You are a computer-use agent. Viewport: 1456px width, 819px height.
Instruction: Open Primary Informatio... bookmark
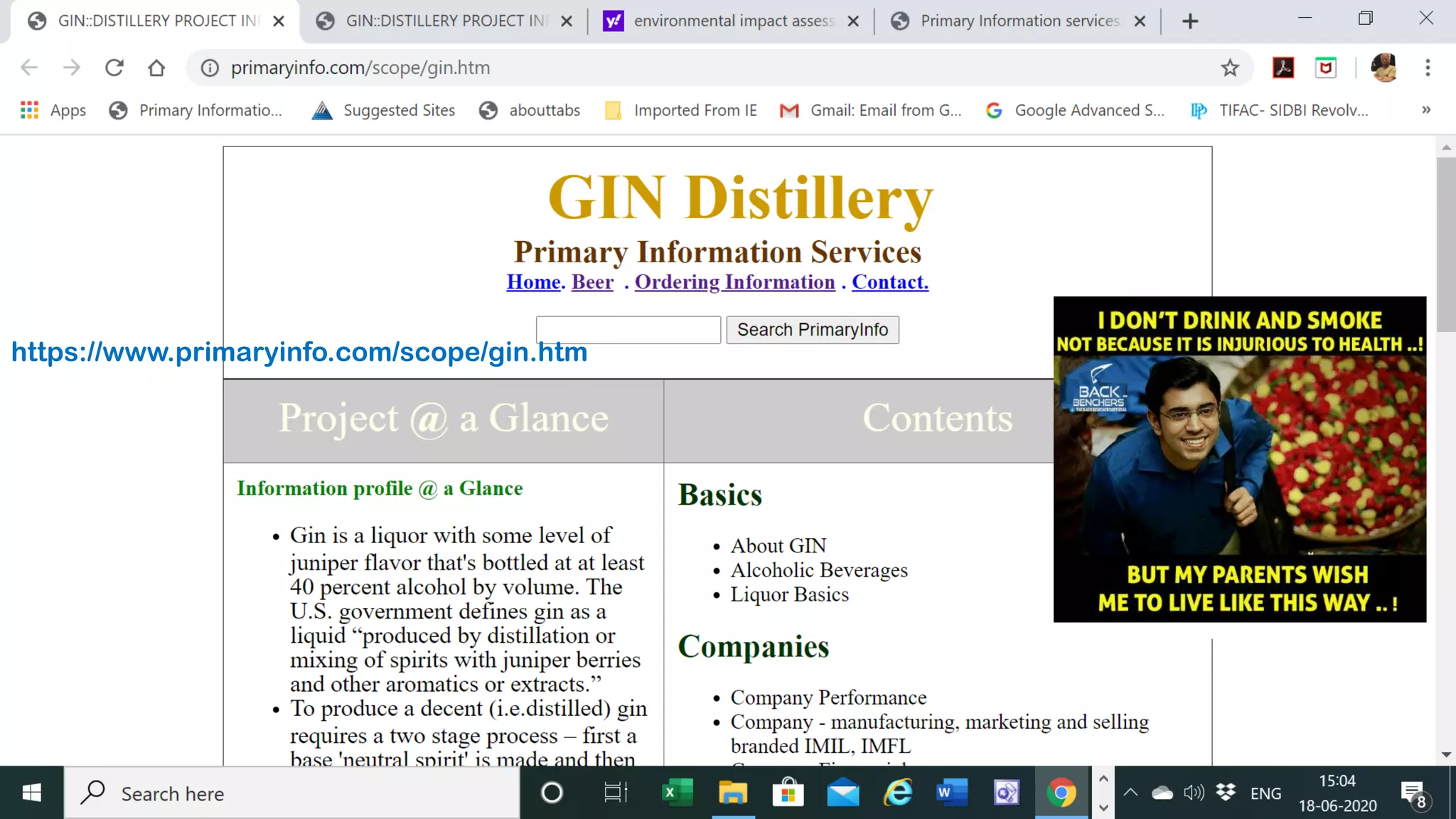196,110
